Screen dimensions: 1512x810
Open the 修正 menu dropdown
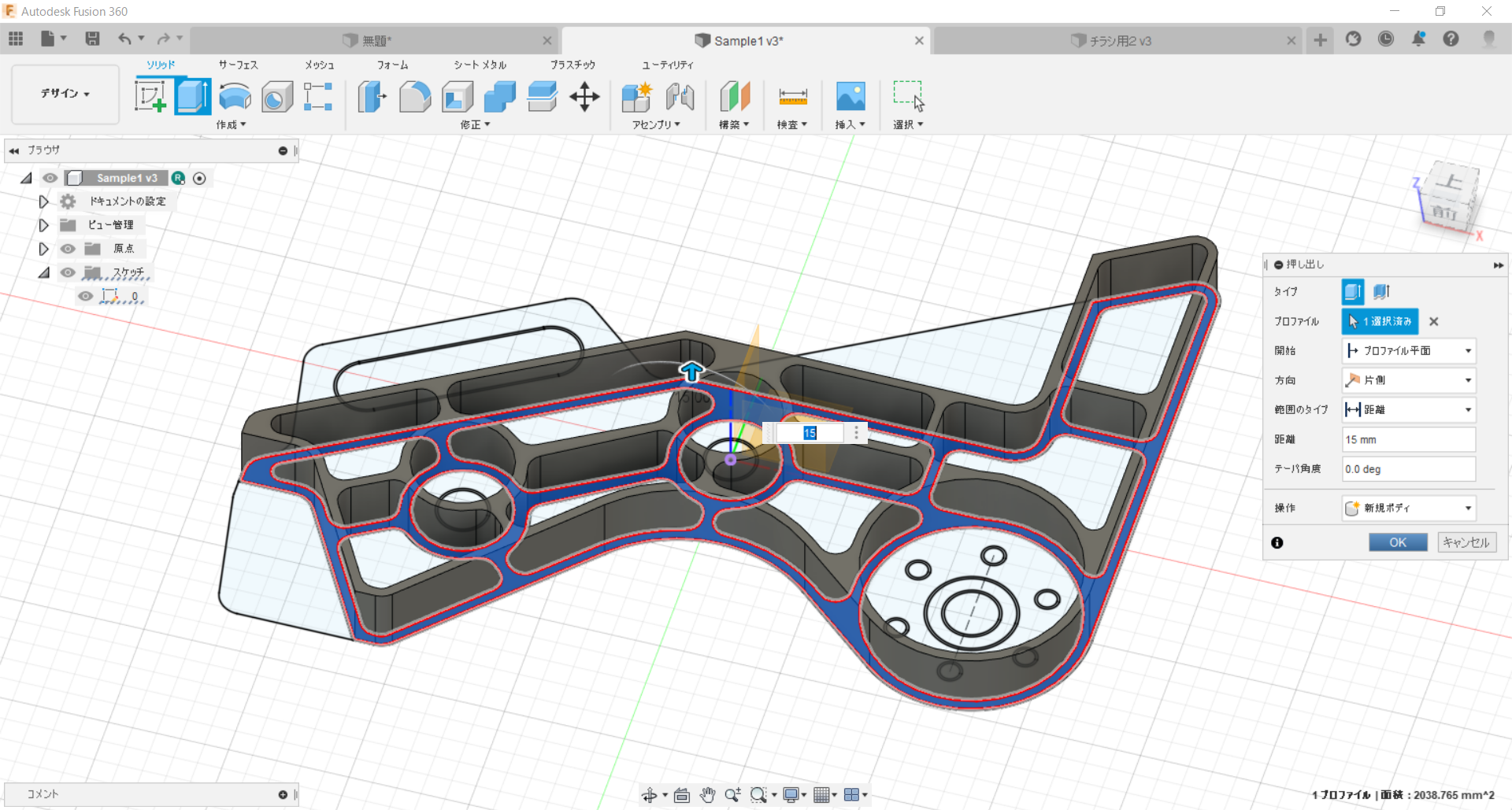476,124
